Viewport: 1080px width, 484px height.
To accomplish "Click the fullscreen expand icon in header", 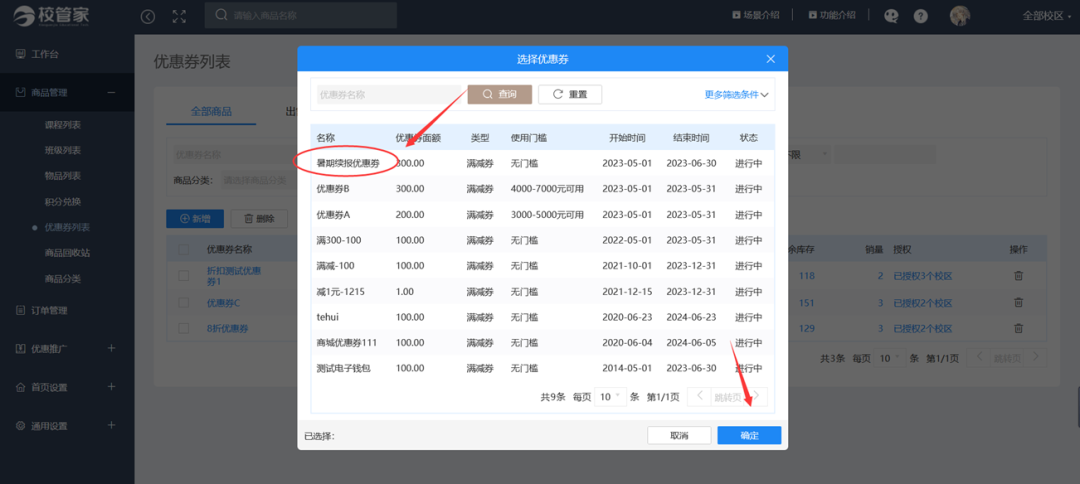I will click(x=179, y=16).
